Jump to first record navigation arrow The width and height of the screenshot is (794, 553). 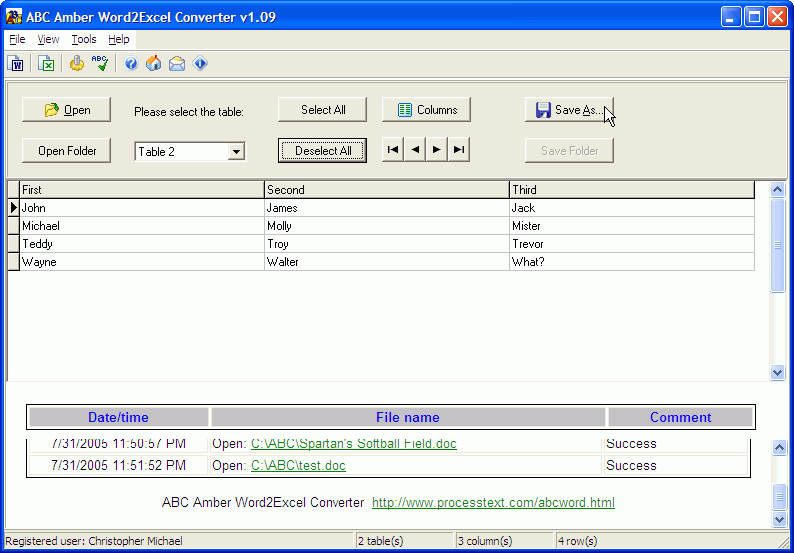coord(392,149)
